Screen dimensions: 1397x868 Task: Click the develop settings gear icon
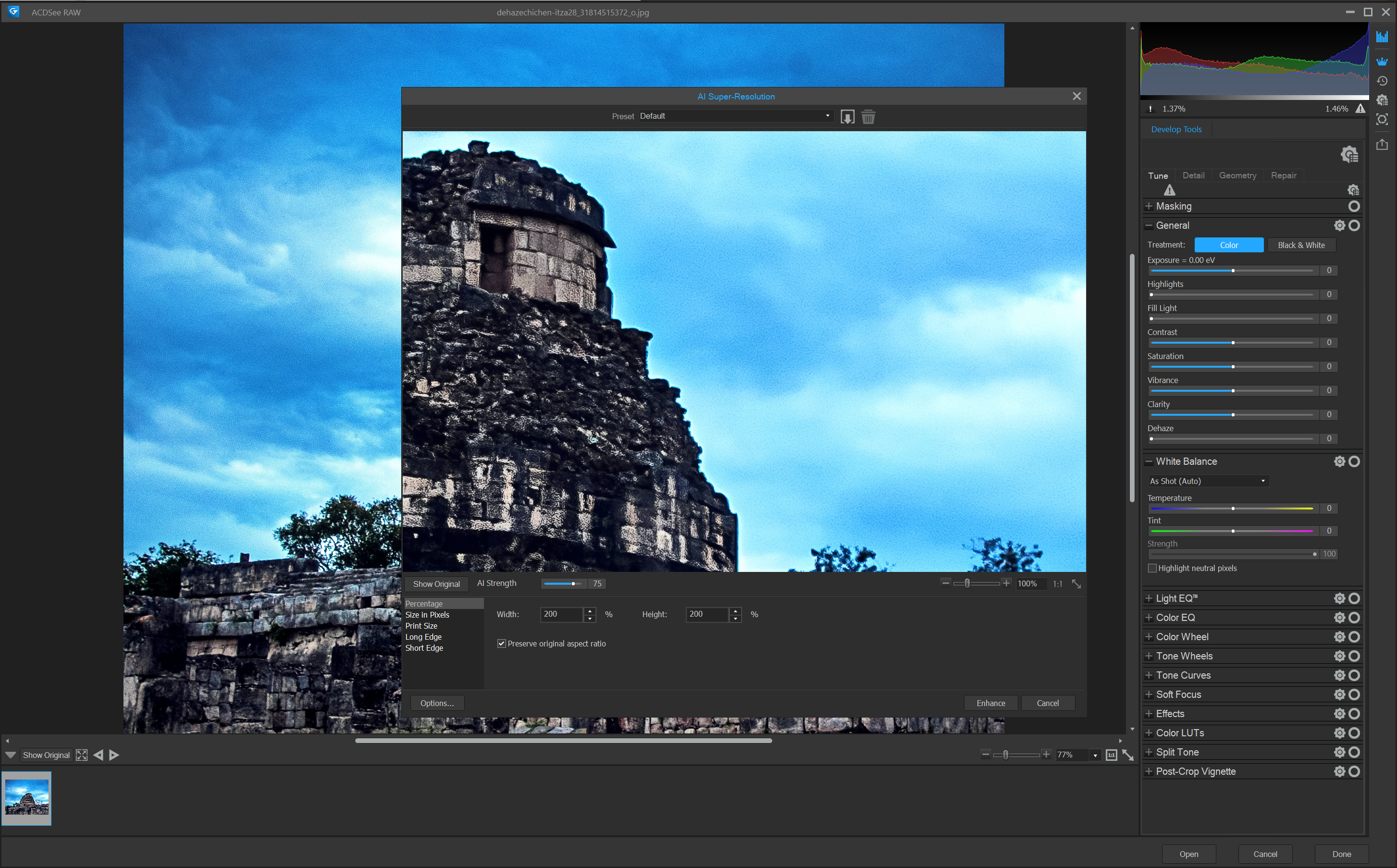tap(1349, 154)
